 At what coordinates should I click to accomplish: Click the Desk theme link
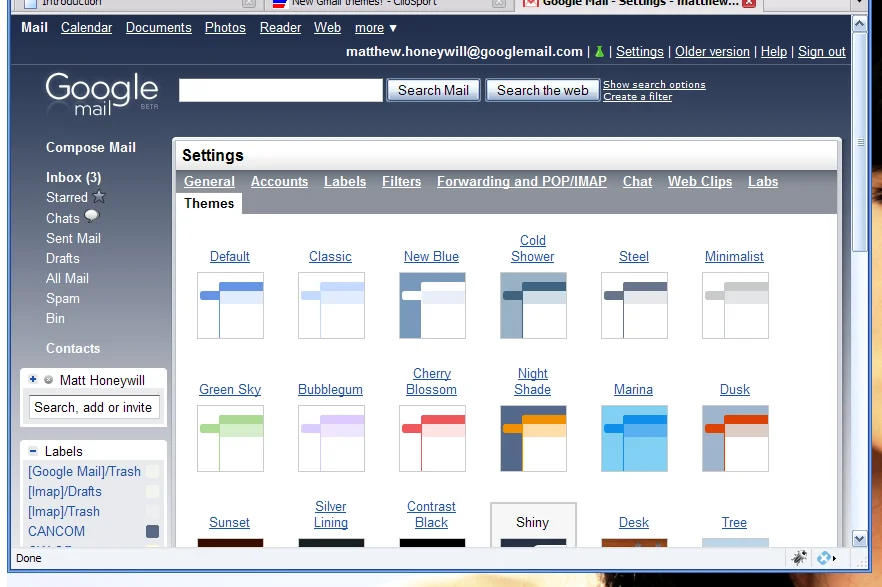pyautogui.click(x=634, y=523)
